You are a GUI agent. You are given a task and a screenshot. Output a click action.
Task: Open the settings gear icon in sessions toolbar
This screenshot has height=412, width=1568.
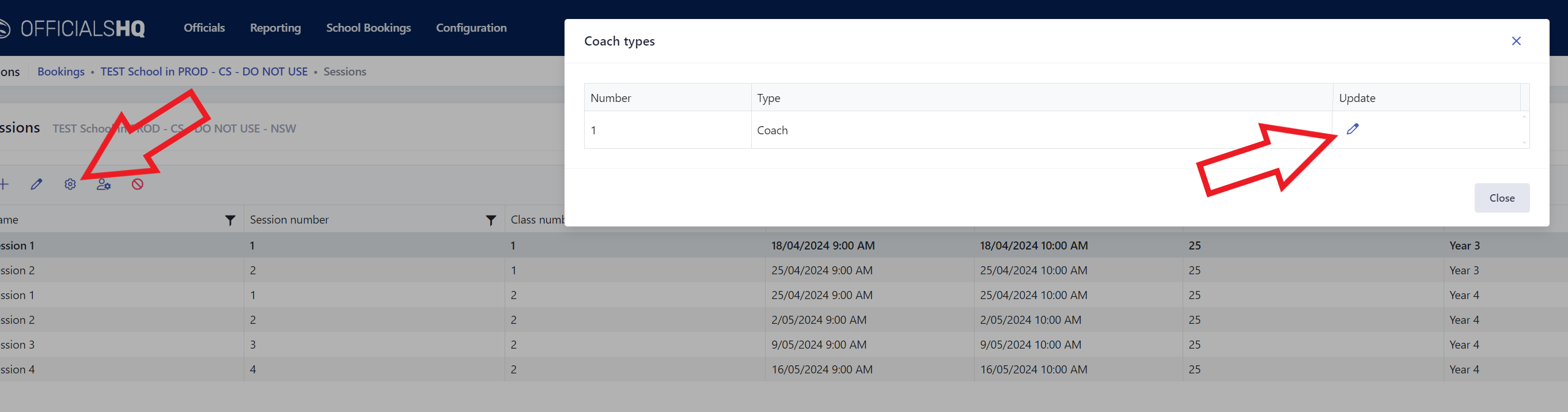(x=70, y=184)
